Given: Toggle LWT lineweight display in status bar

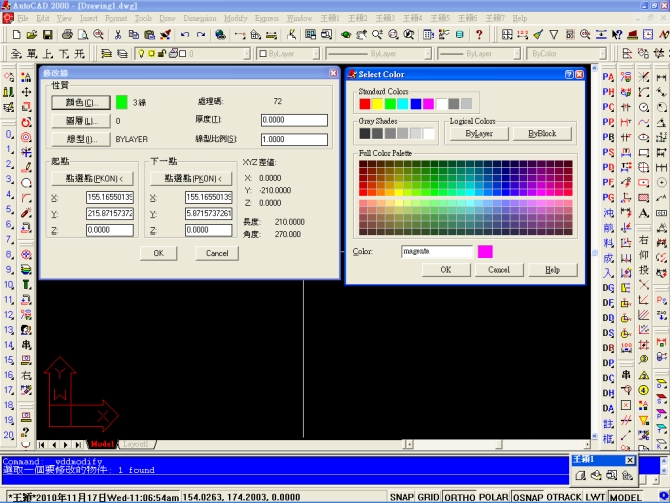Looking at the screenshot, I should click(x=595, y=497).
